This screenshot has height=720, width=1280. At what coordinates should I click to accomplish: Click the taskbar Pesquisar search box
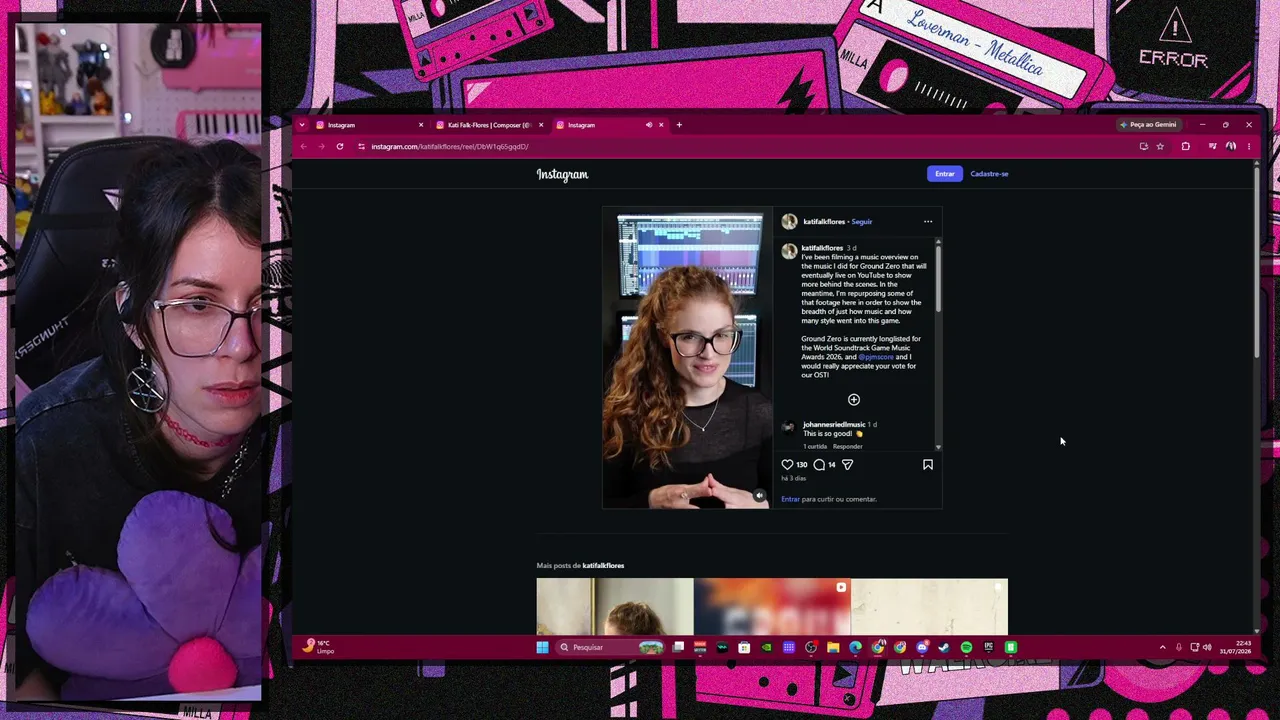(610, 647)
